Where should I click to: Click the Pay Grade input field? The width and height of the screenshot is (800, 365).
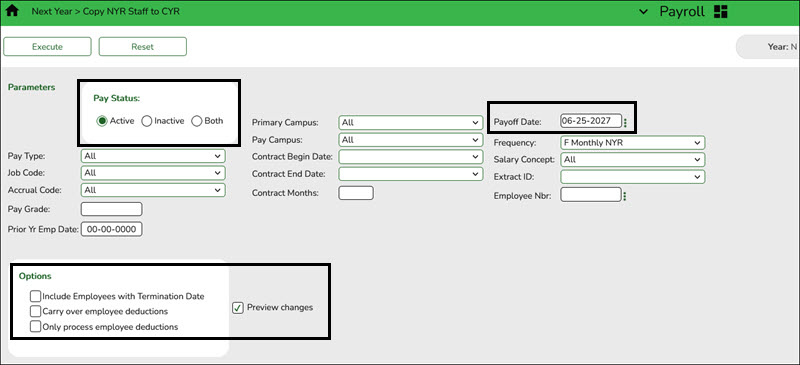(112, 209)
